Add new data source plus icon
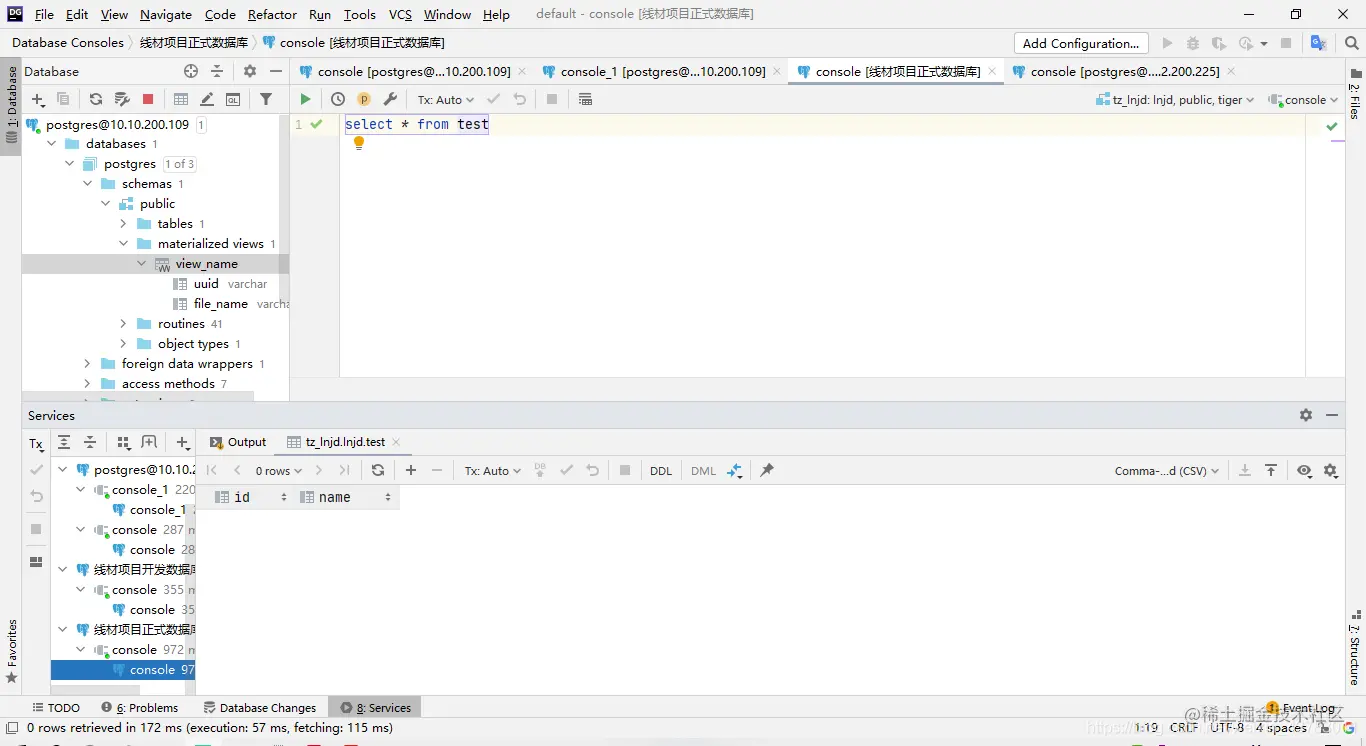 pos(38,99)
